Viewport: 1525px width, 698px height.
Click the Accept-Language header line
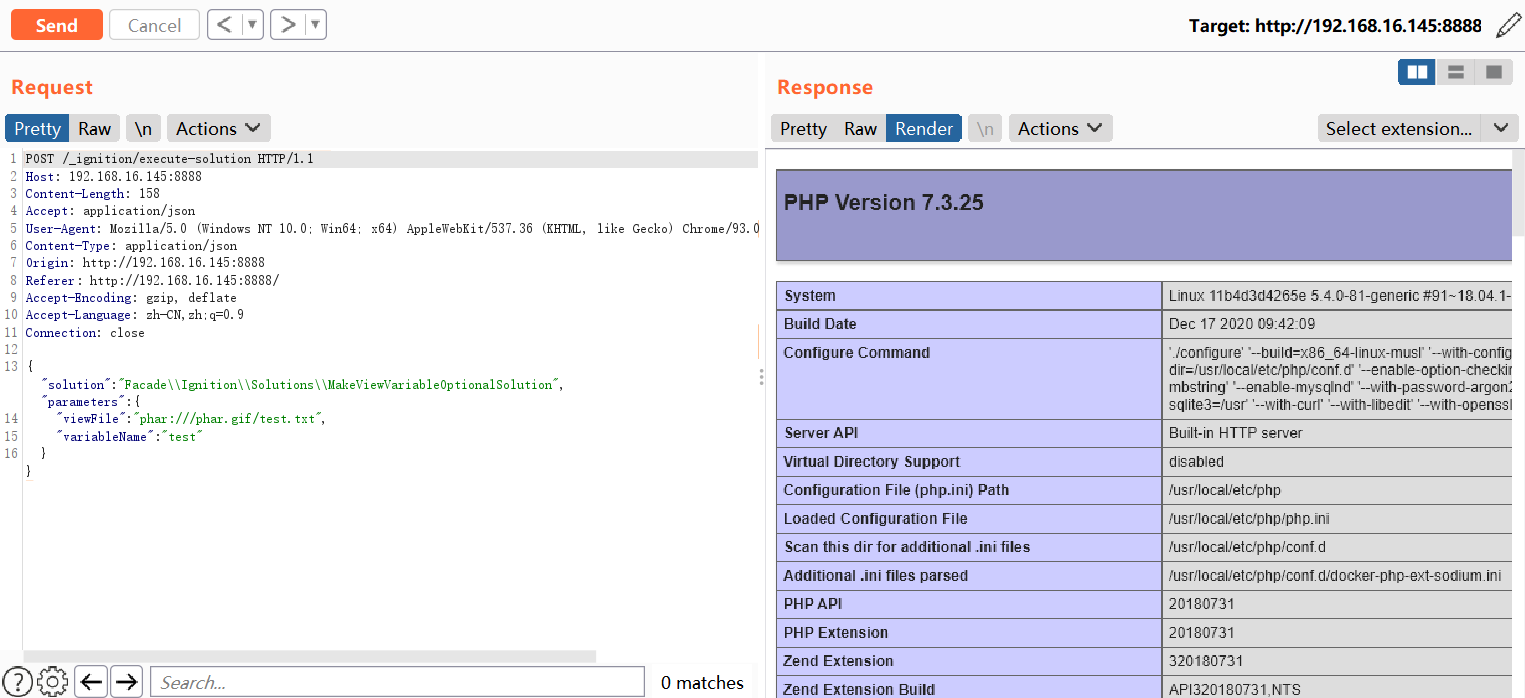134,315
